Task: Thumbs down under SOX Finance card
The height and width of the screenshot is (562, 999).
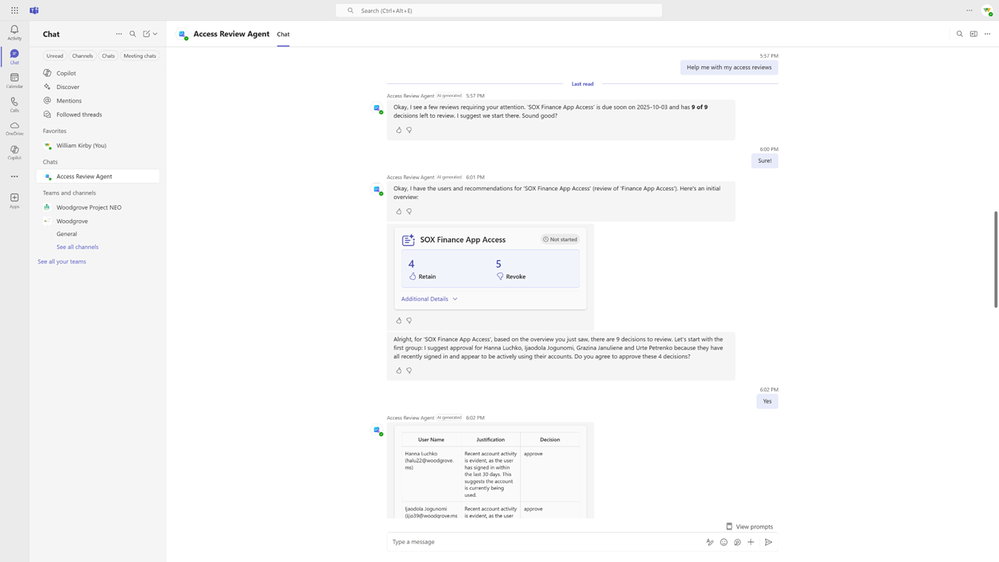Action: 409,321
